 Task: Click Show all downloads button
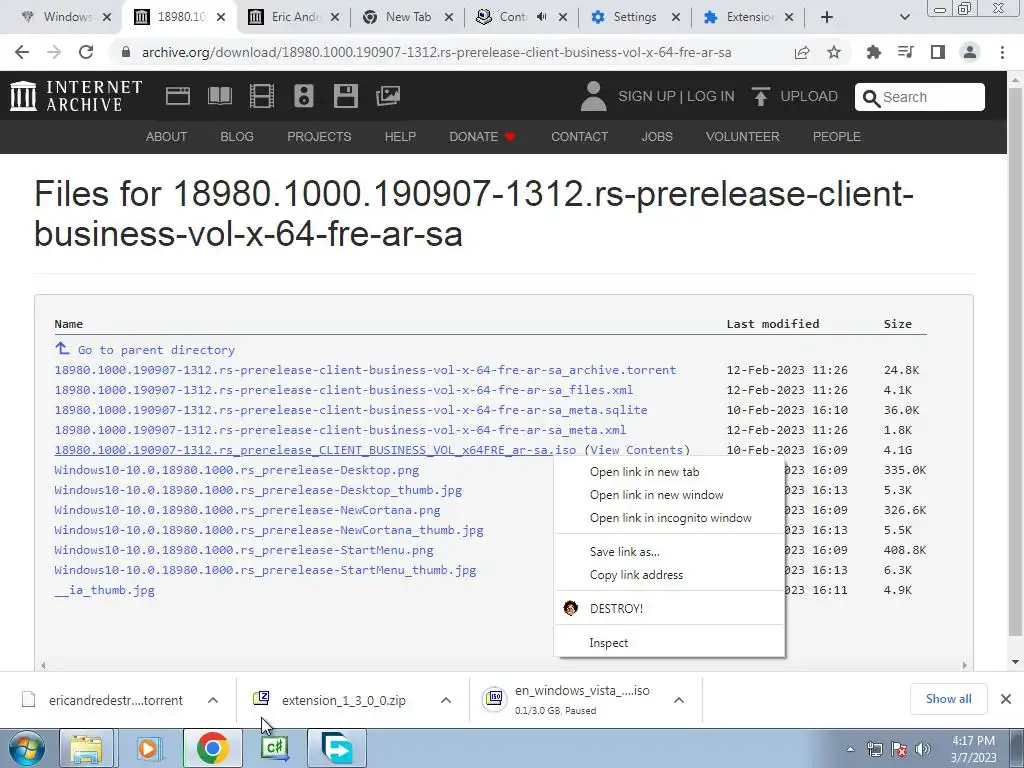pyautogui.click(x=948, y=699)
